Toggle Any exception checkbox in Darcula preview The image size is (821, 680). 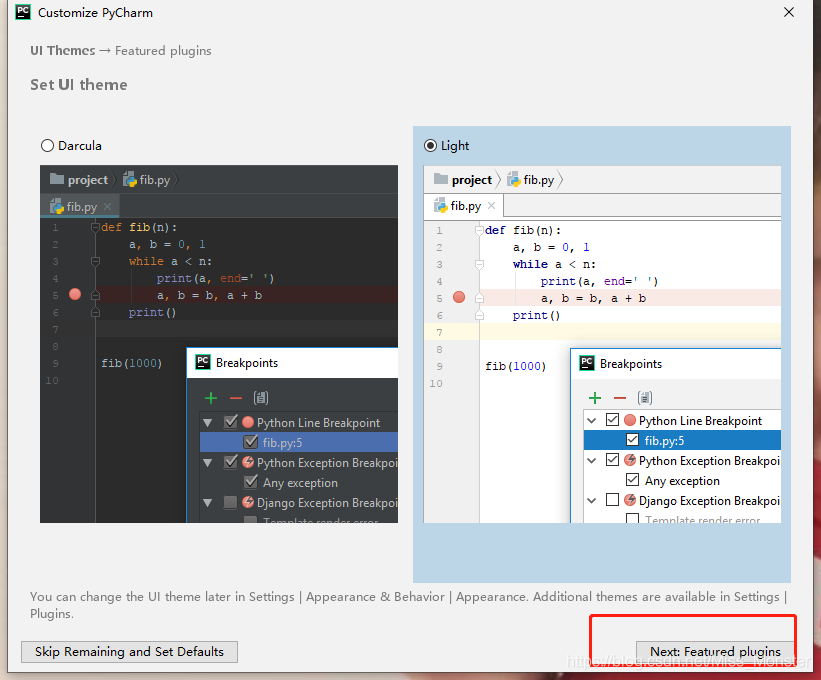tap(251, 482)
